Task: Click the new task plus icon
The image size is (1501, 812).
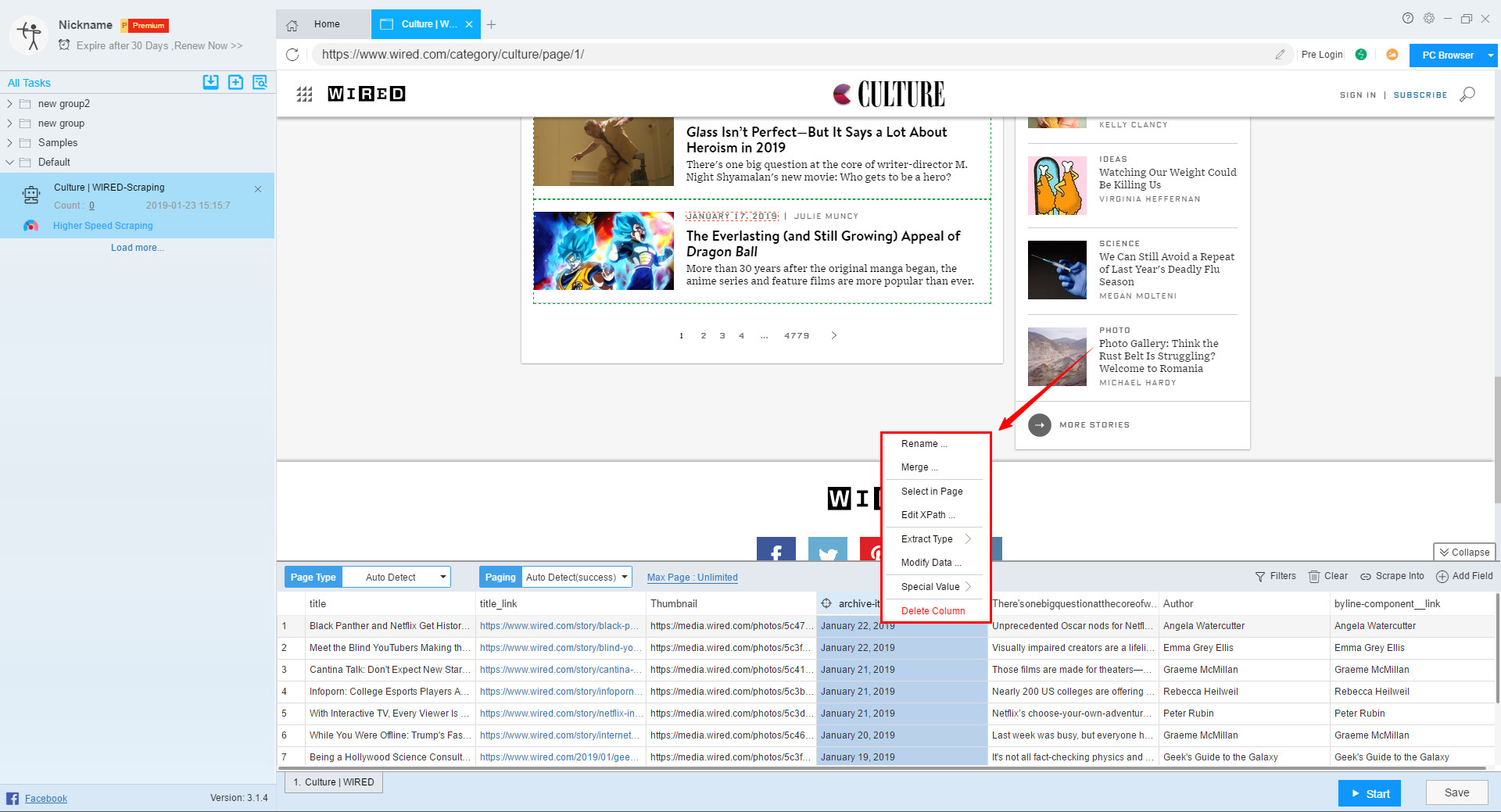Action: pos(235,82)
